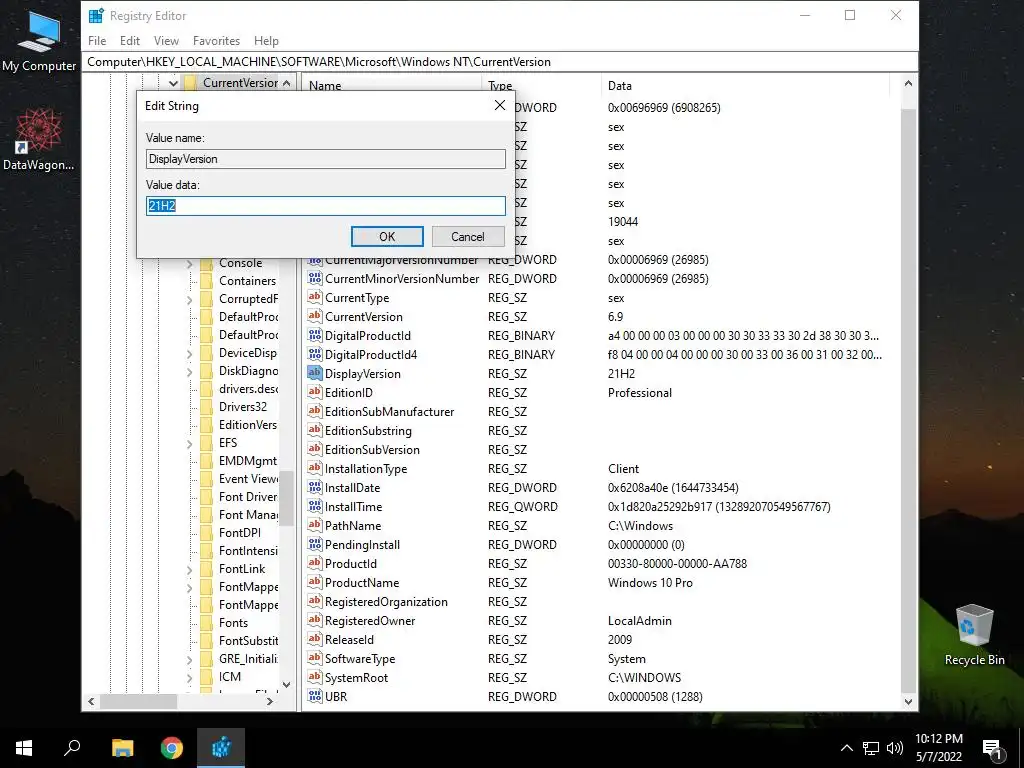Click the ProductName value icon

315,582
